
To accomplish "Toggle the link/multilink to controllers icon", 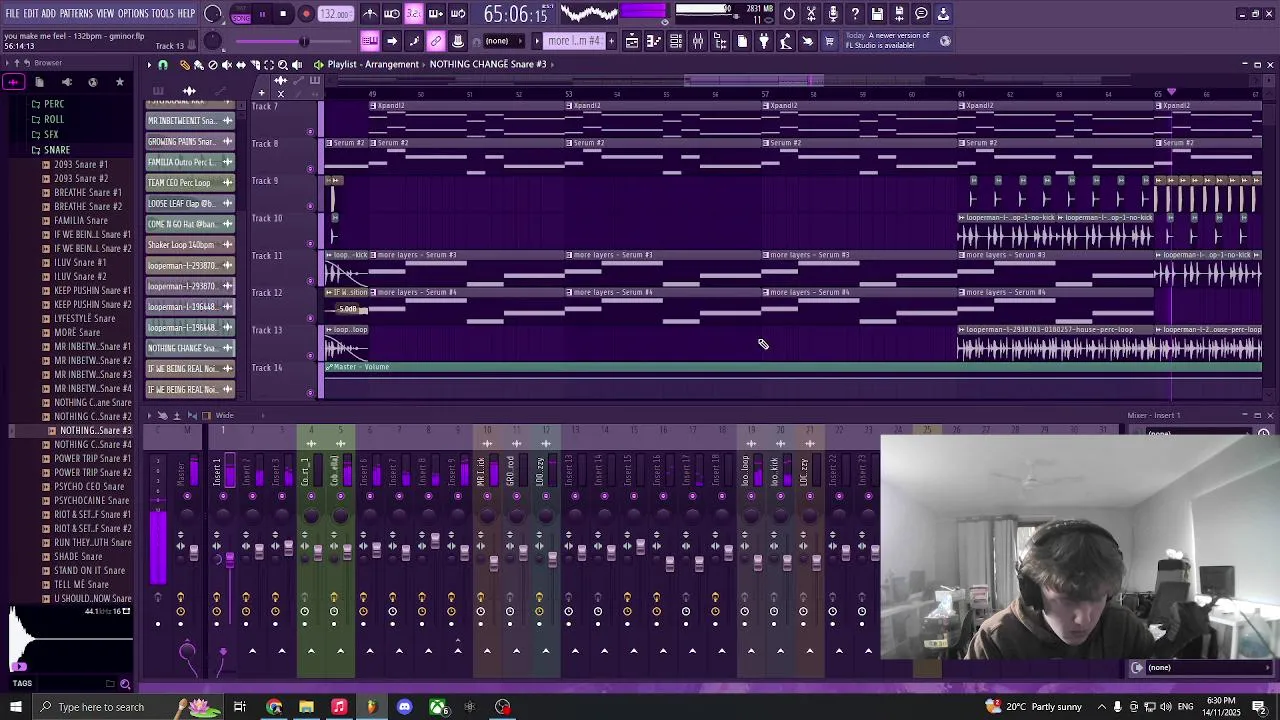I will (436, 41).
